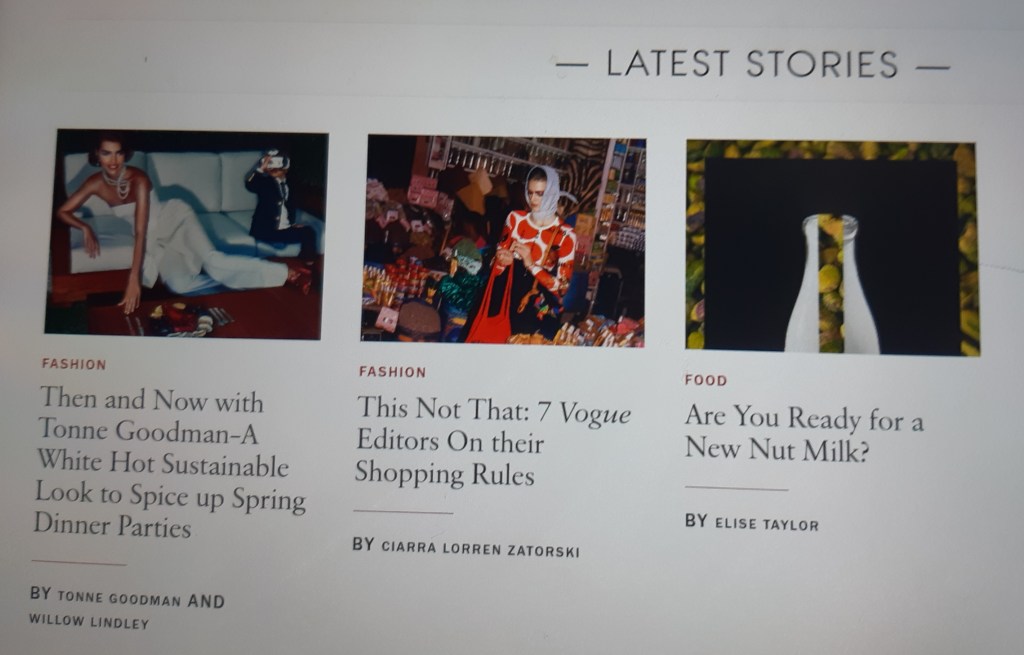Open the nut milk bottle image

click(832, 248)
